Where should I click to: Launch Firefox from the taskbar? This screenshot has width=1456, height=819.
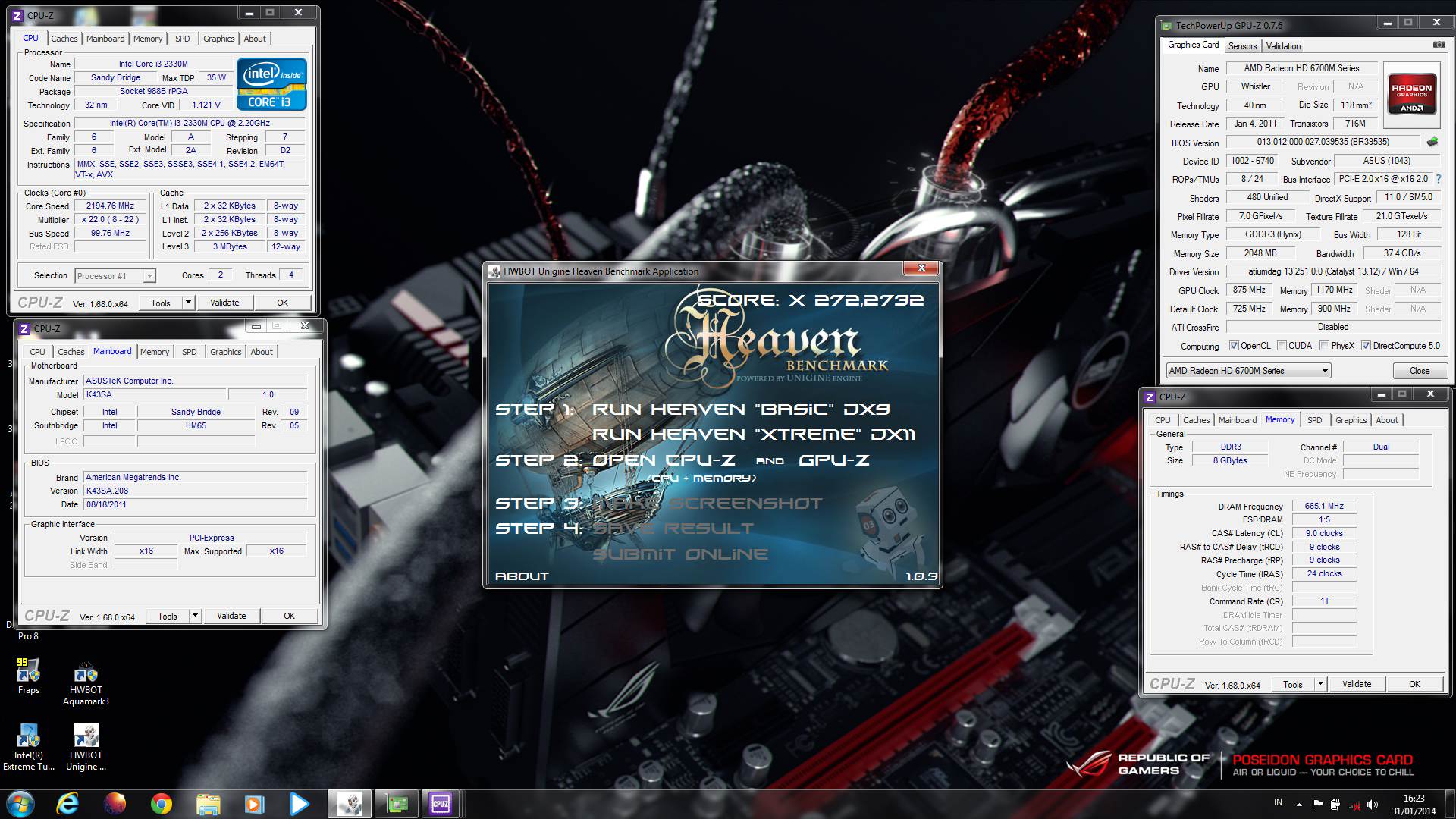pyautogui.click(x=115, y=804)
